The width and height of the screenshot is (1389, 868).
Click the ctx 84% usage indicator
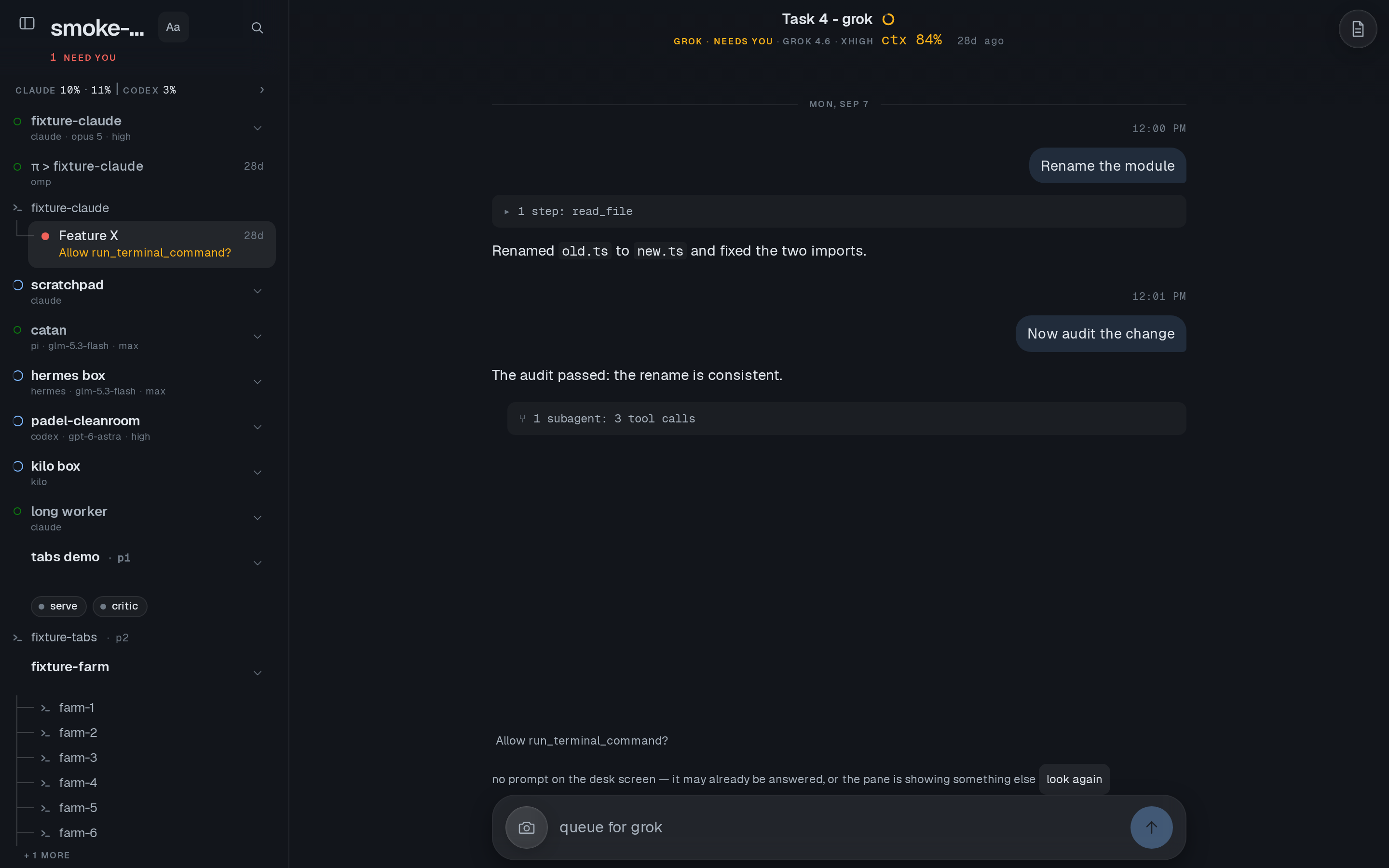point(912,40)
